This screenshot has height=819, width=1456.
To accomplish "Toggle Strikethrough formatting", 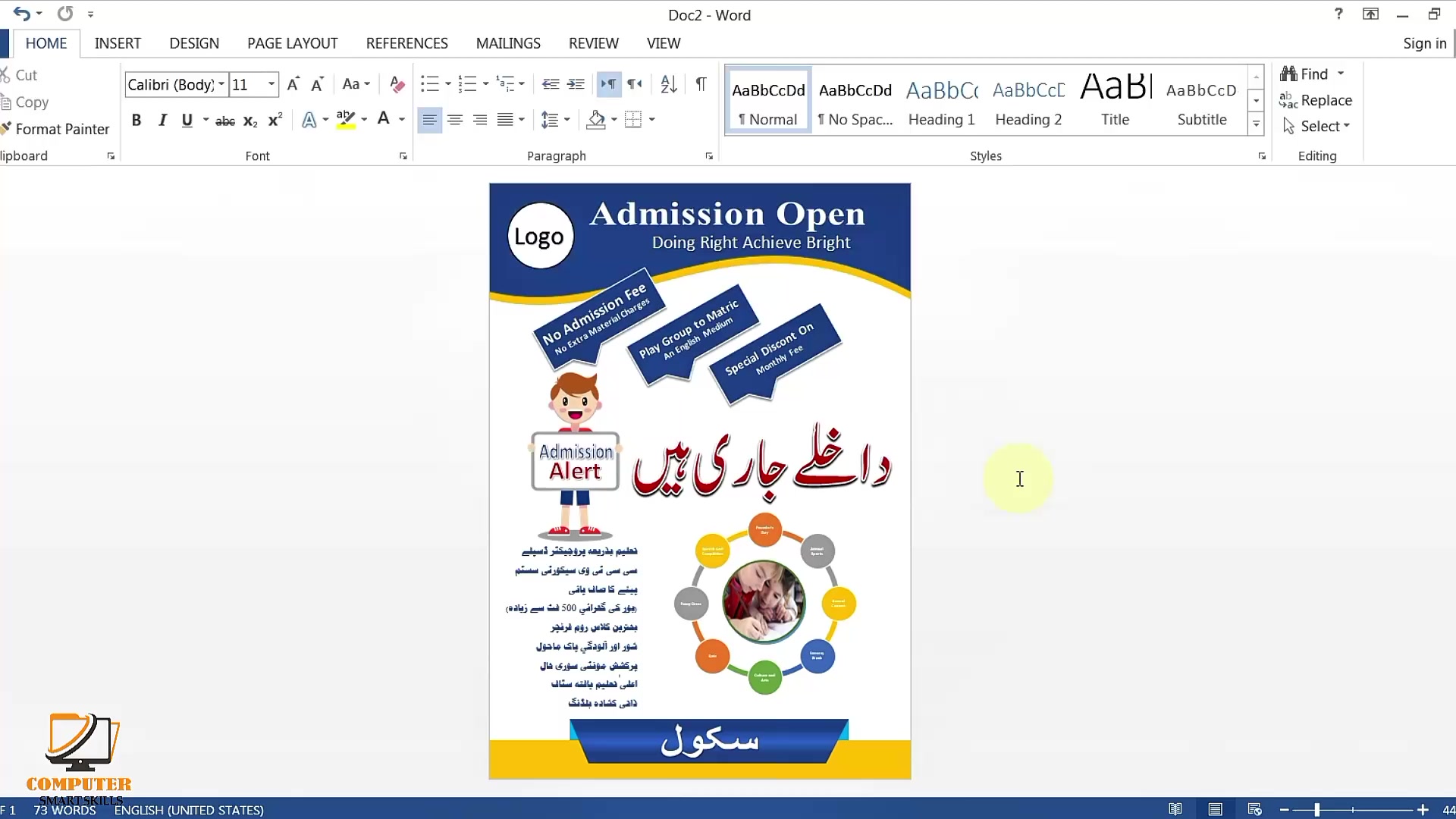I will click(225, 121).
